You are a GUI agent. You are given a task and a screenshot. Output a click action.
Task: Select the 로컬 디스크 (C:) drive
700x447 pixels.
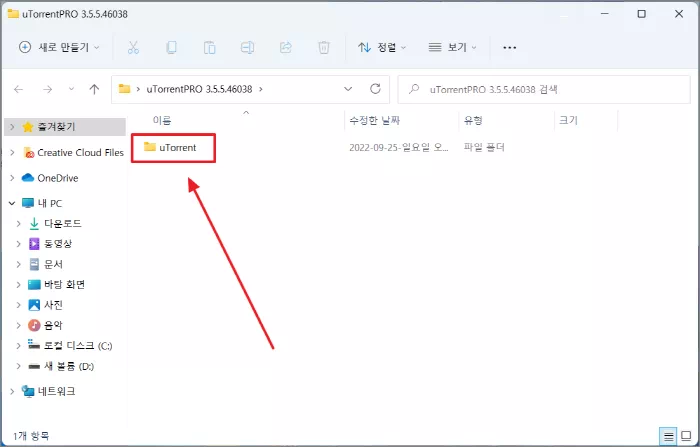(78, 346)
